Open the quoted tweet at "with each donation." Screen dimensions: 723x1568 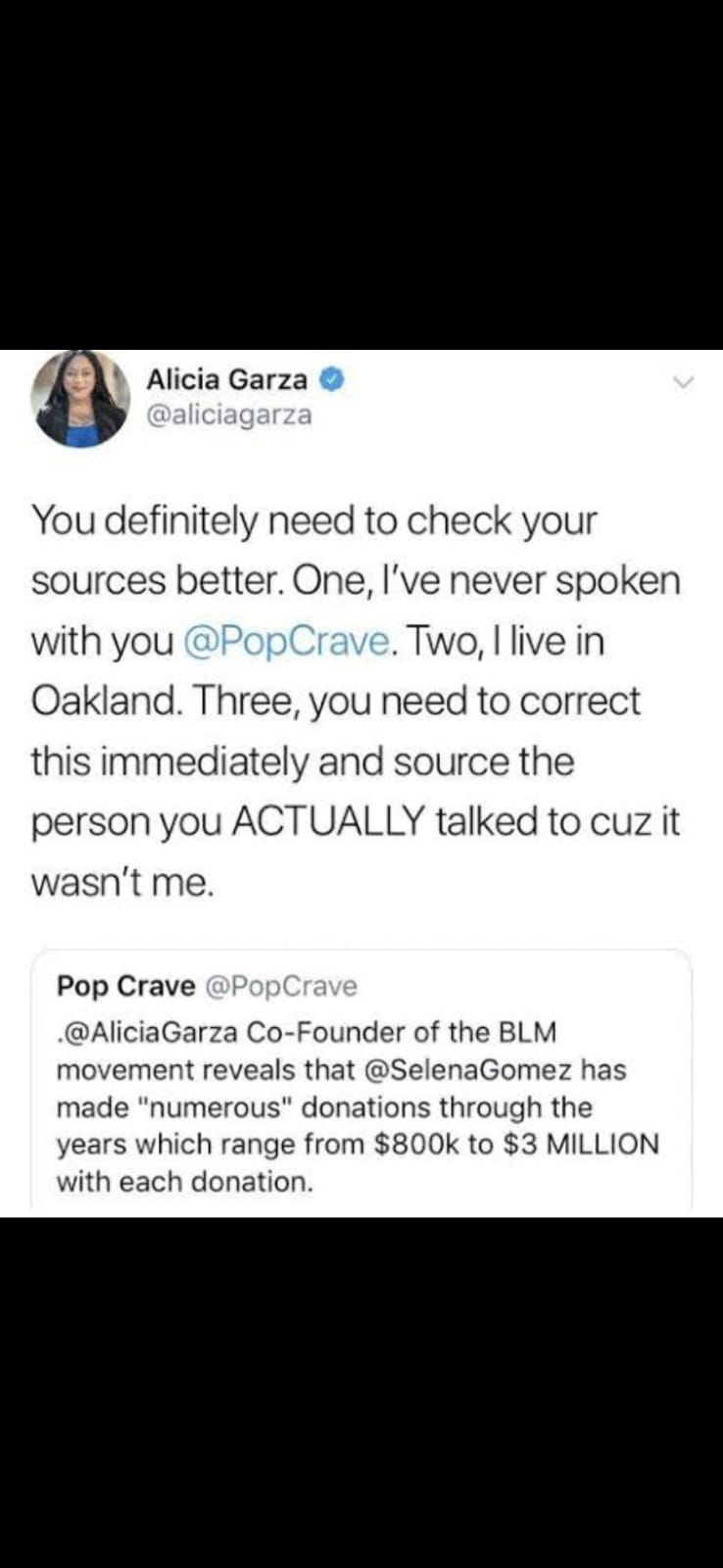(x=184, y=1182)
